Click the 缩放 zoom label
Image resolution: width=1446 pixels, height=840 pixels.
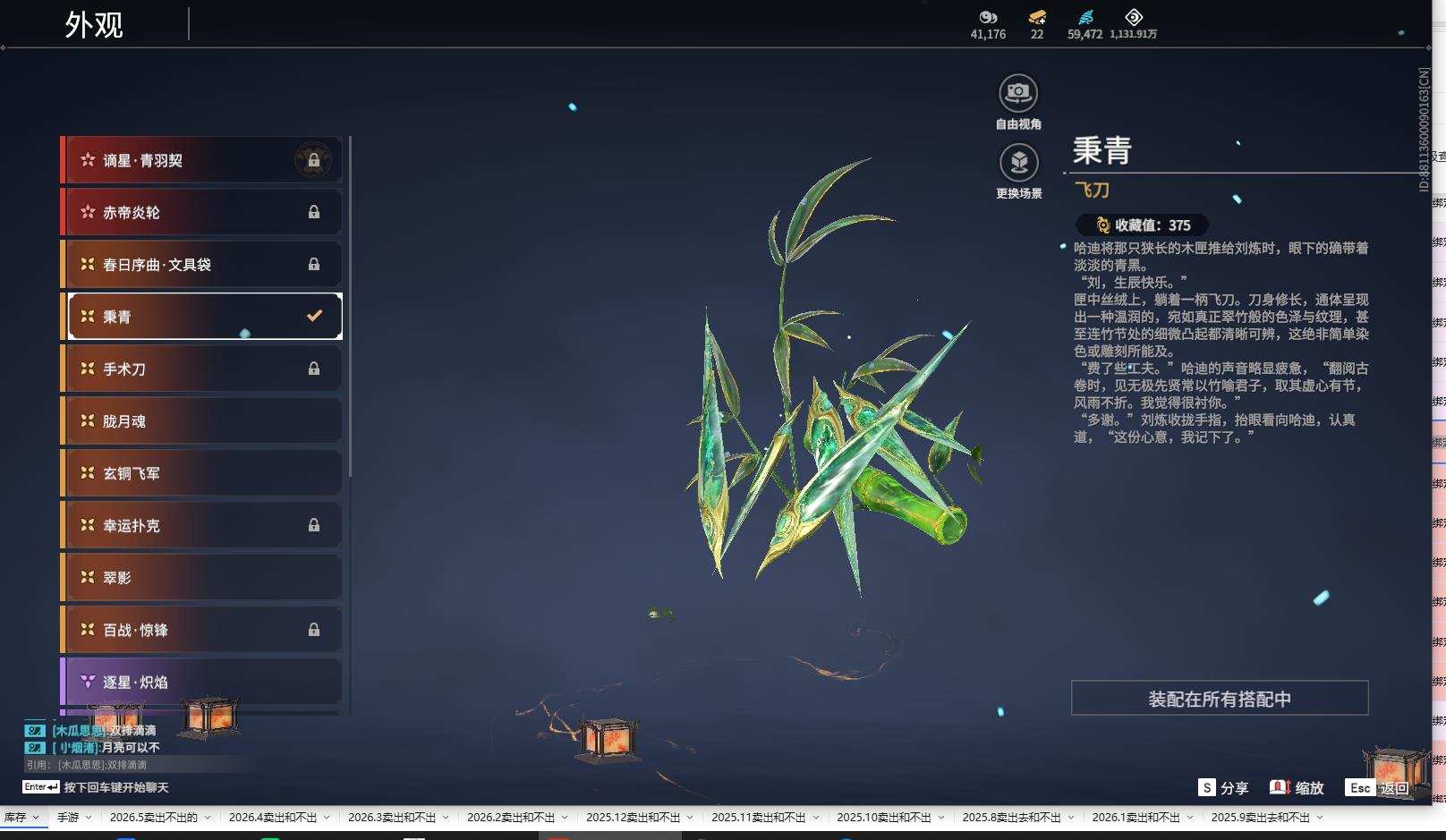coord(1309,788)
